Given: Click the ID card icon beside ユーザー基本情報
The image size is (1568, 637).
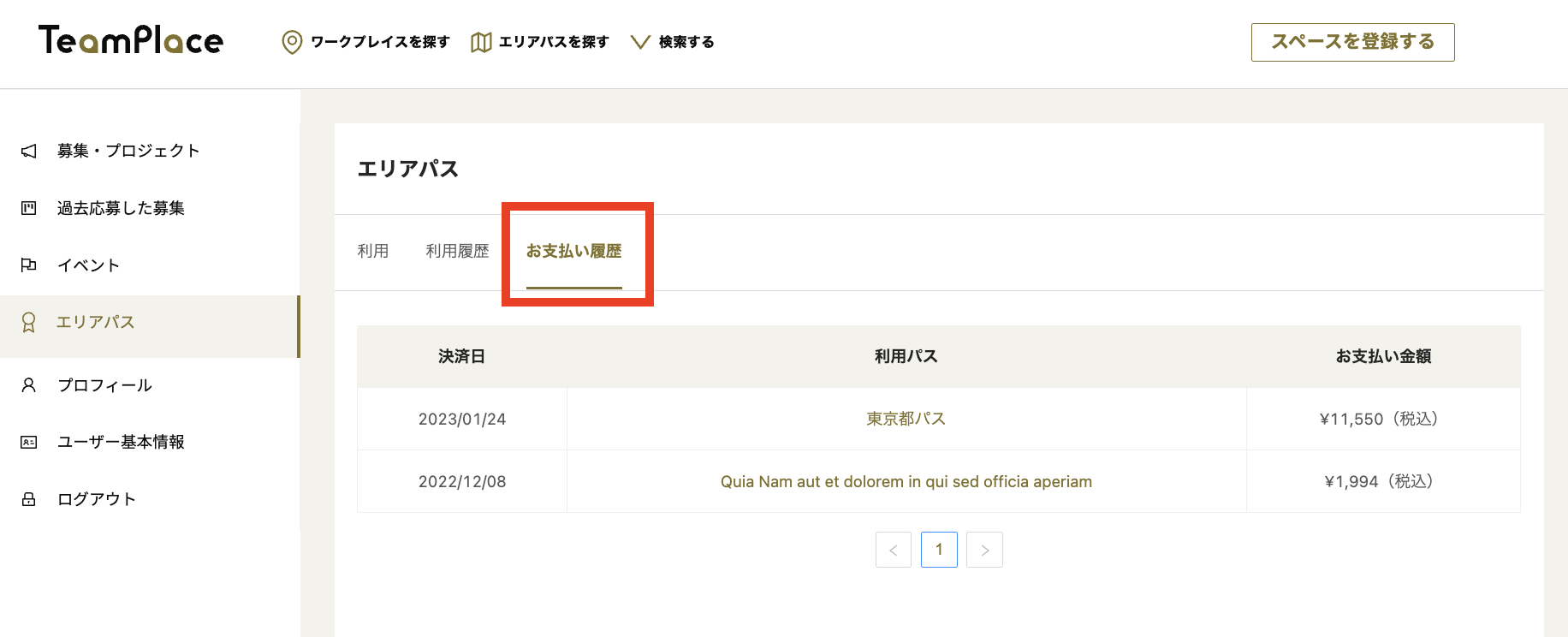Looking at the screenshot, I should 29,443.
